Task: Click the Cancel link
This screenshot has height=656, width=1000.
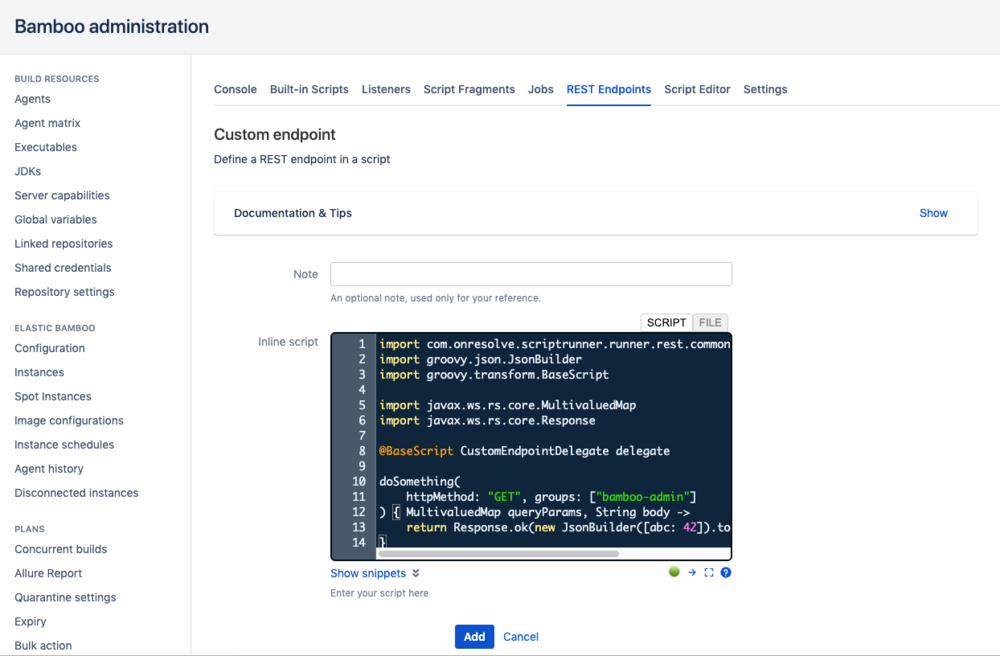Action: point(520,636)
